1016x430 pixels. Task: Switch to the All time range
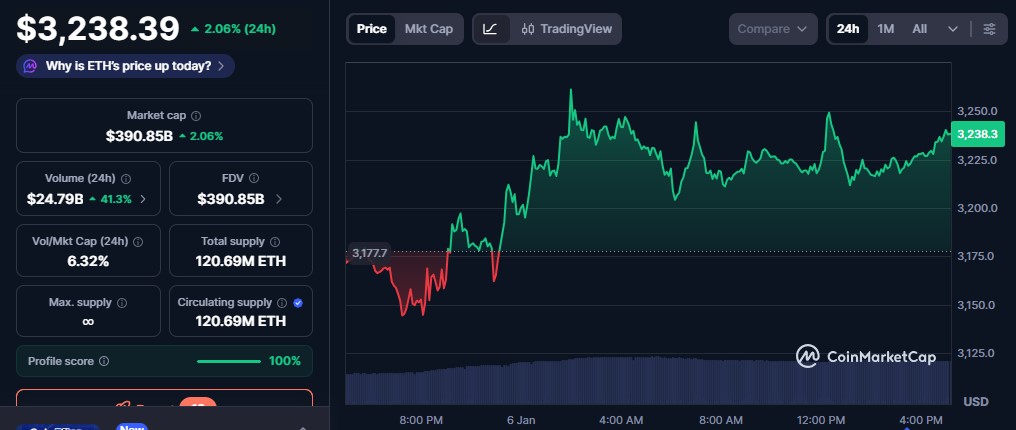coord(919,29)
